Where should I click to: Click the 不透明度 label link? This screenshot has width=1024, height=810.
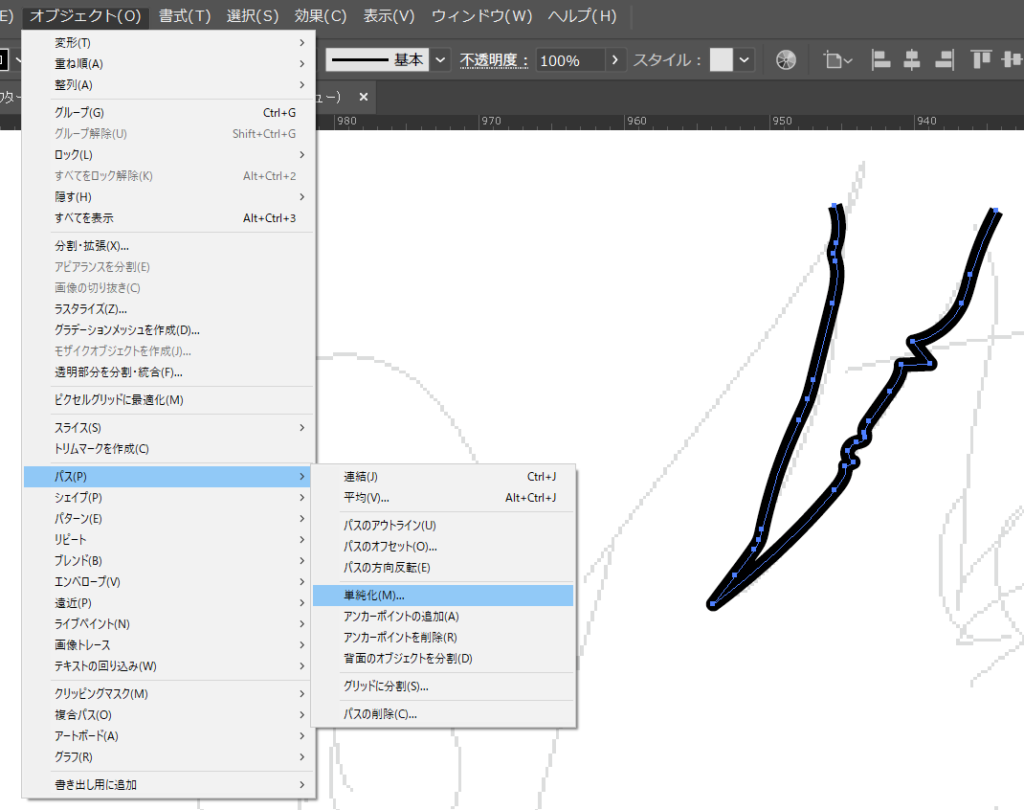point(494,60)
